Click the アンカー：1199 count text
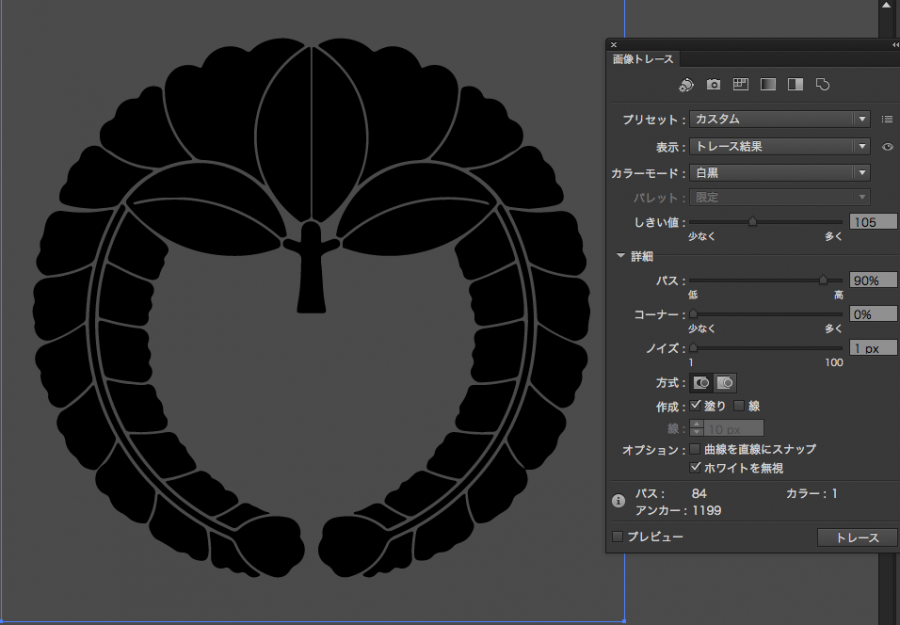The width and height of the screenshot is (900, 625). click(x=678, y=511)
